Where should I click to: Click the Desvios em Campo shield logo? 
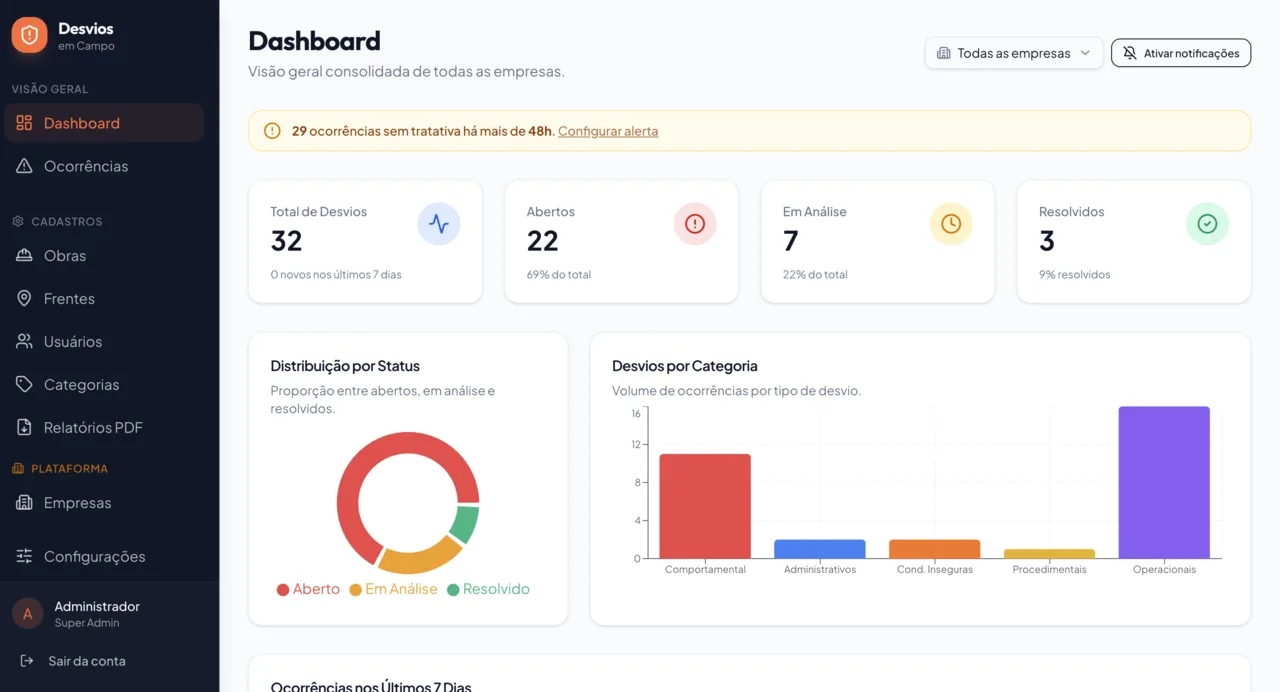pyautogui.click(x=29, y=35)
